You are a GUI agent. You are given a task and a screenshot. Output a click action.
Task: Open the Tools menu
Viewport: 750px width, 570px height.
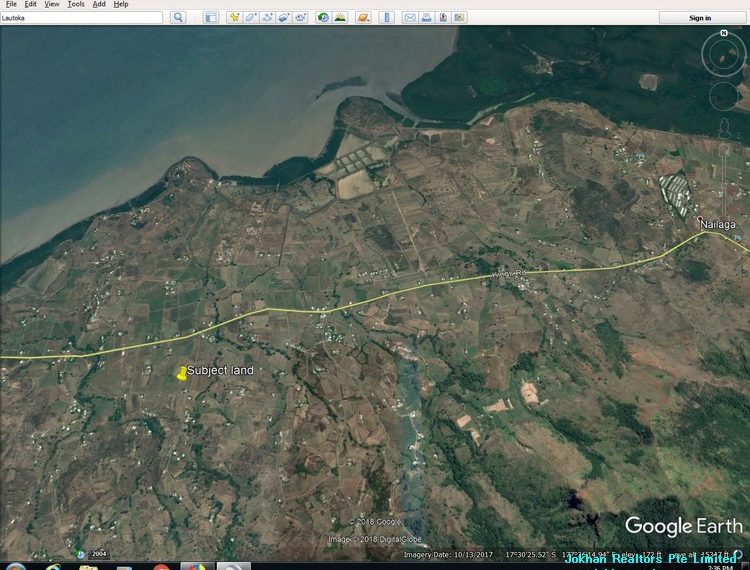[76, 4]
